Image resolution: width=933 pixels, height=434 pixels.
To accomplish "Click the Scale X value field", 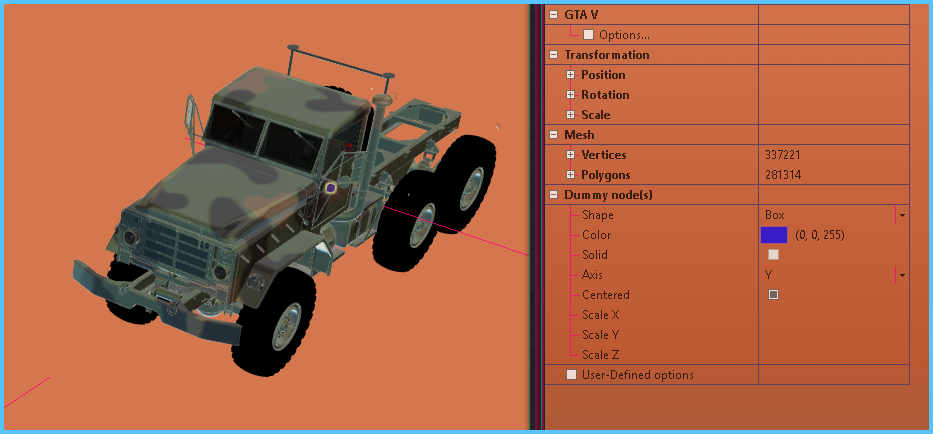I will tap(832, 315).
